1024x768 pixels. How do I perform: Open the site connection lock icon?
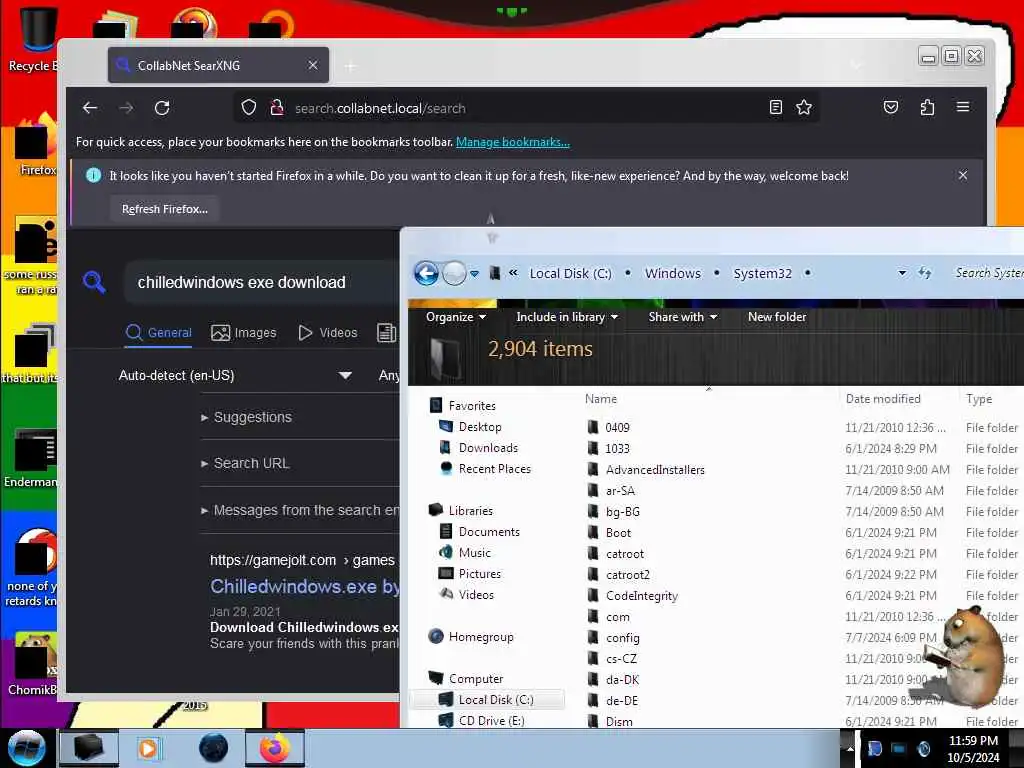276,108
